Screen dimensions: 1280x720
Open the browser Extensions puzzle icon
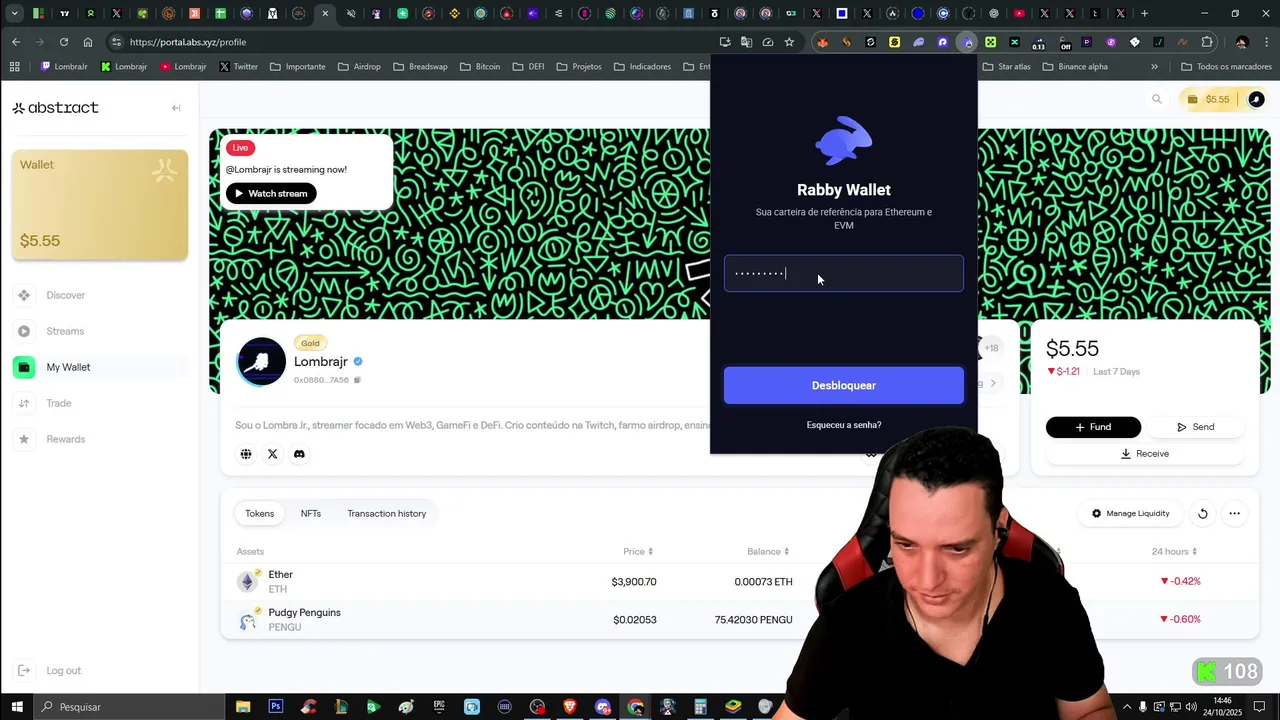(x=1207, y=42)
